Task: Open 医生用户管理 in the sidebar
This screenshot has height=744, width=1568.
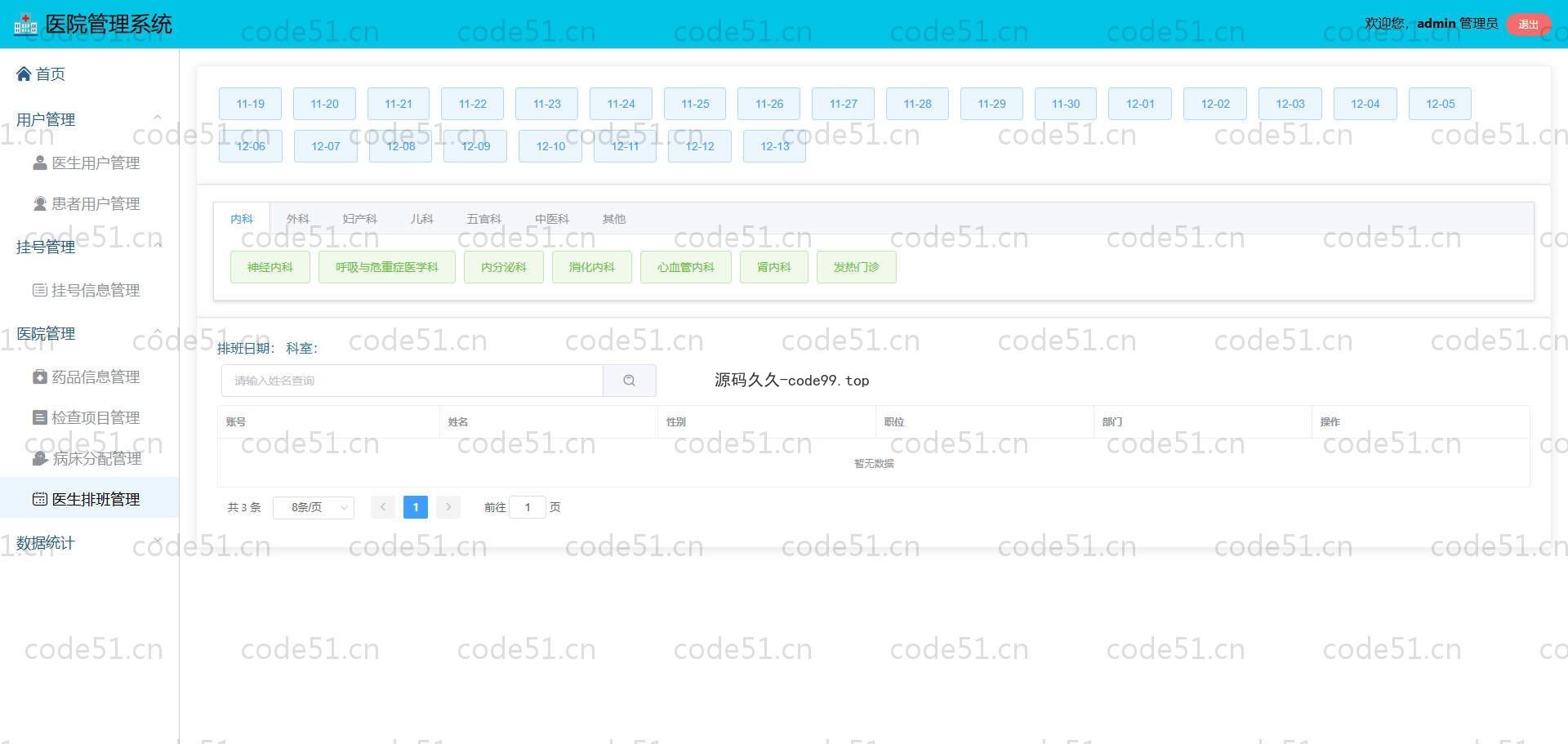Action: (x=89, y=163)
